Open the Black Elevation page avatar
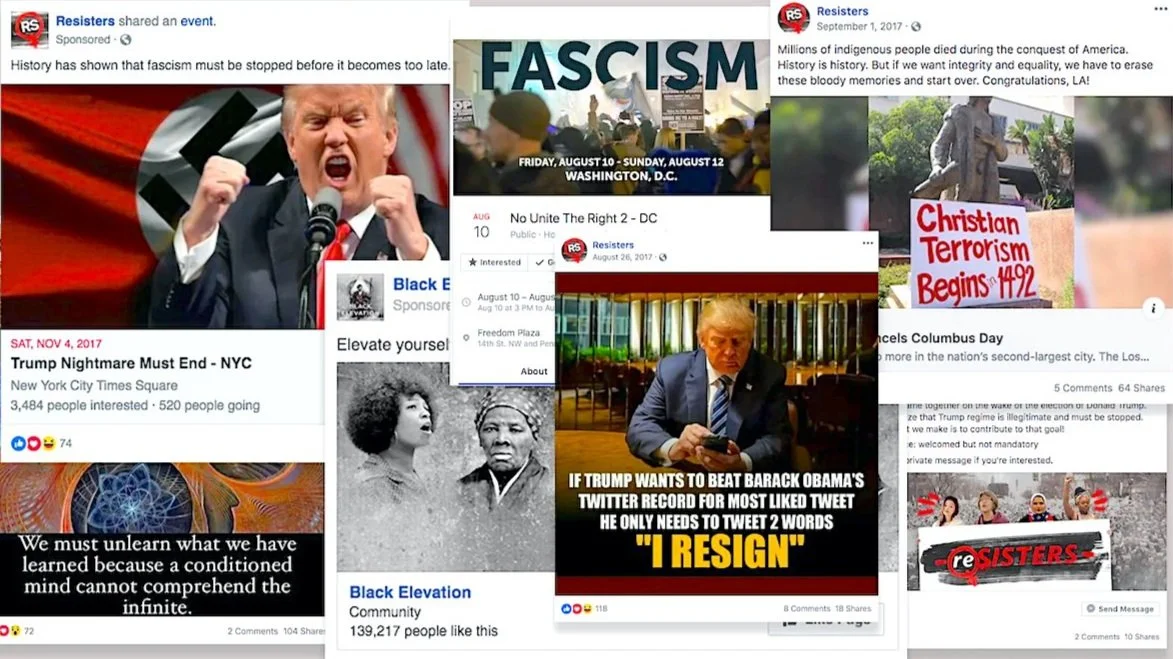This screenshot has height=659, width=1173. click(361, 296)
